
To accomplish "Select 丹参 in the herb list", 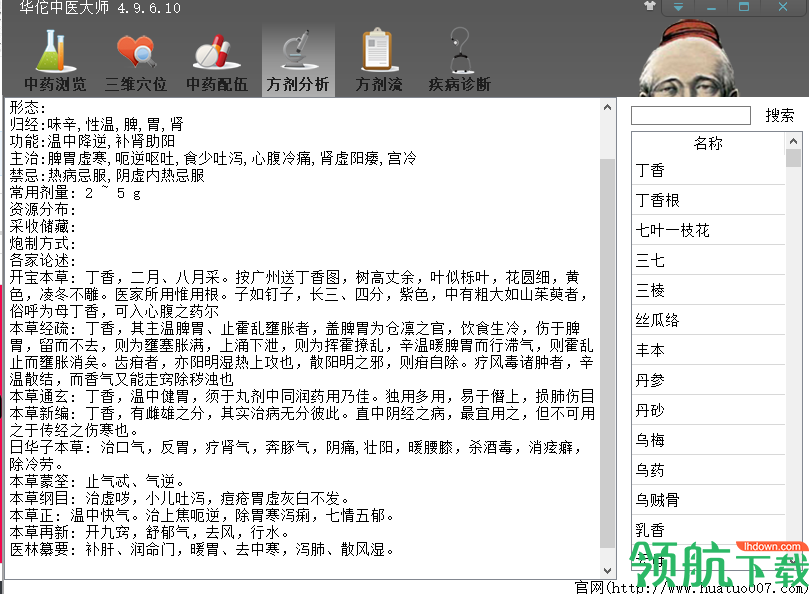I will (x=708, y=380).
